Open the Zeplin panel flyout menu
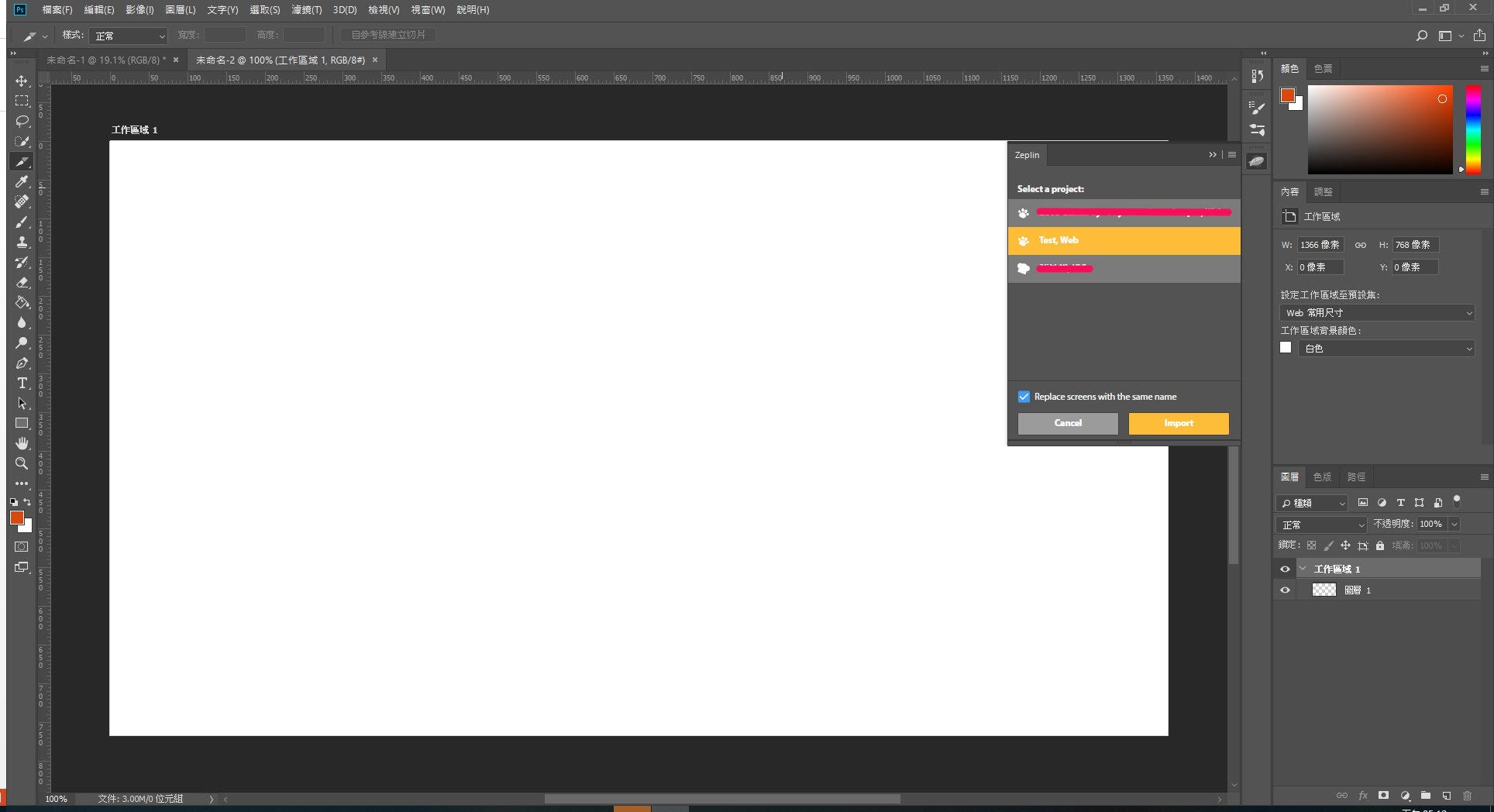 tap(1232, 155)
